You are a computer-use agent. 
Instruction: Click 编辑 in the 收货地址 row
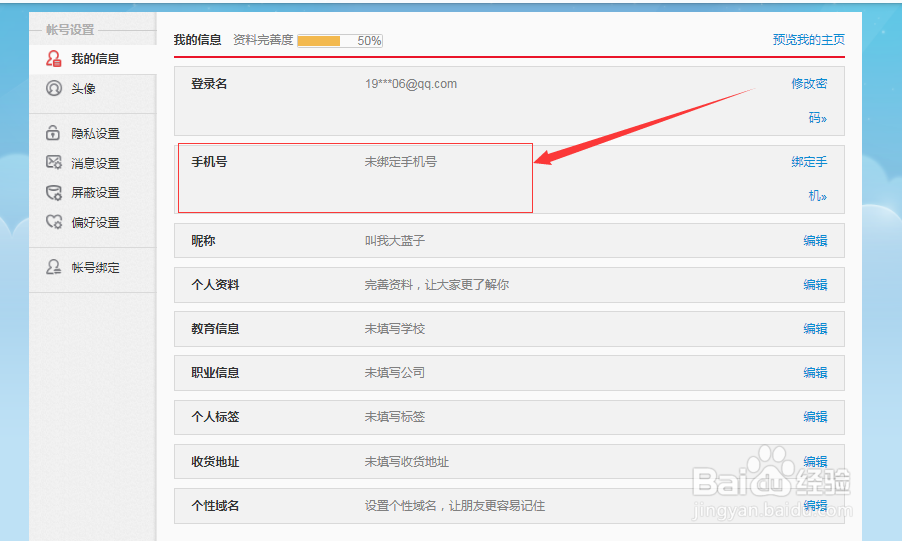(815, 462)
